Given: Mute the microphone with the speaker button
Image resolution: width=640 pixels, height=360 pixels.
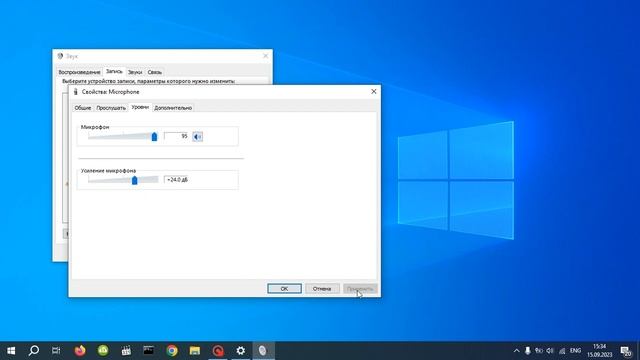Looking at the screenshot, I should (198, 137).
